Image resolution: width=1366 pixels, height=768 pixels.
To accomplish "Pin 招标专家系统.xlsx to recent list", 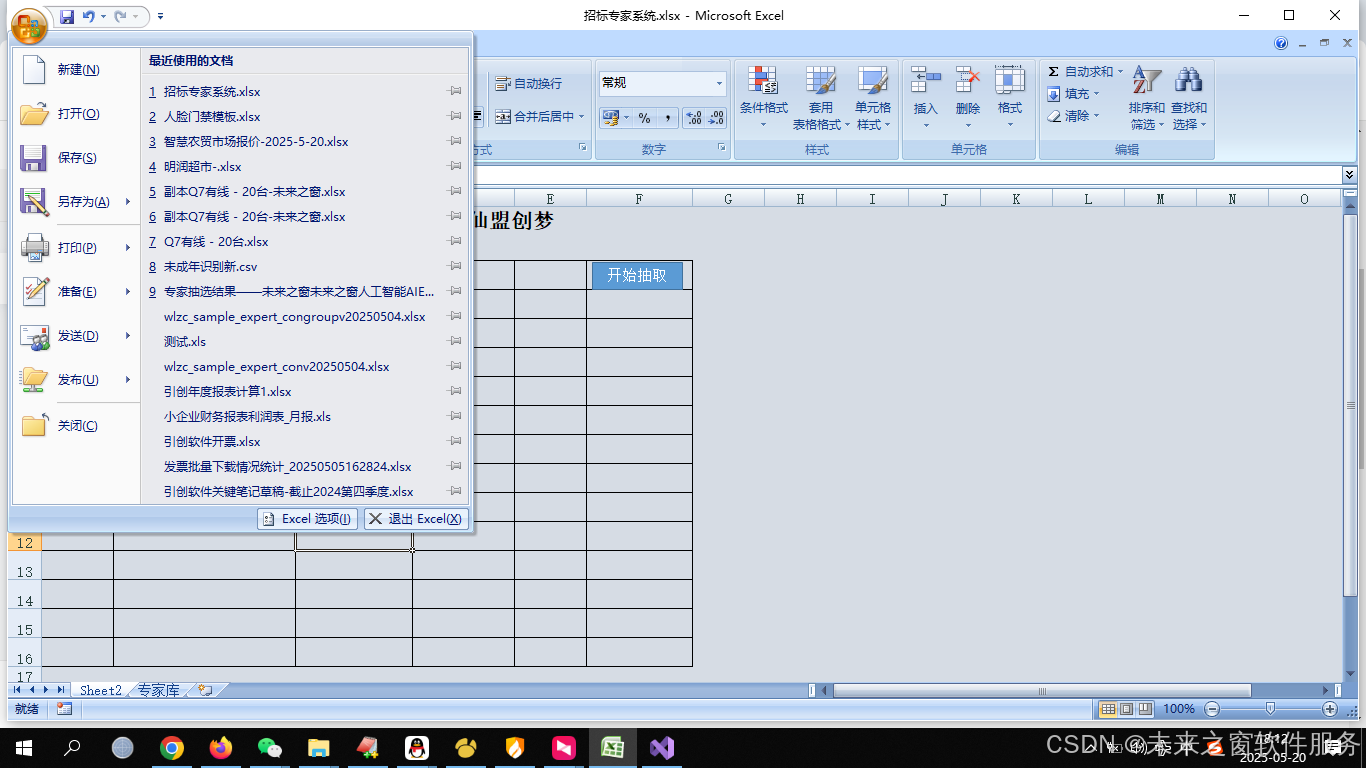I will point(454,91).
